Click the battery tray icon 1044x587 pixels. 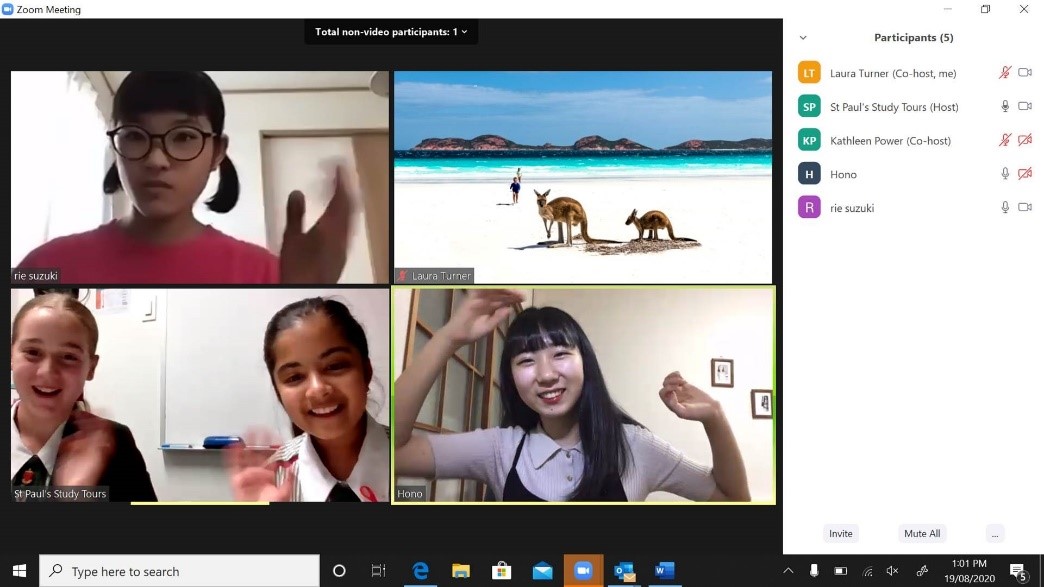(x=841, y=571)
